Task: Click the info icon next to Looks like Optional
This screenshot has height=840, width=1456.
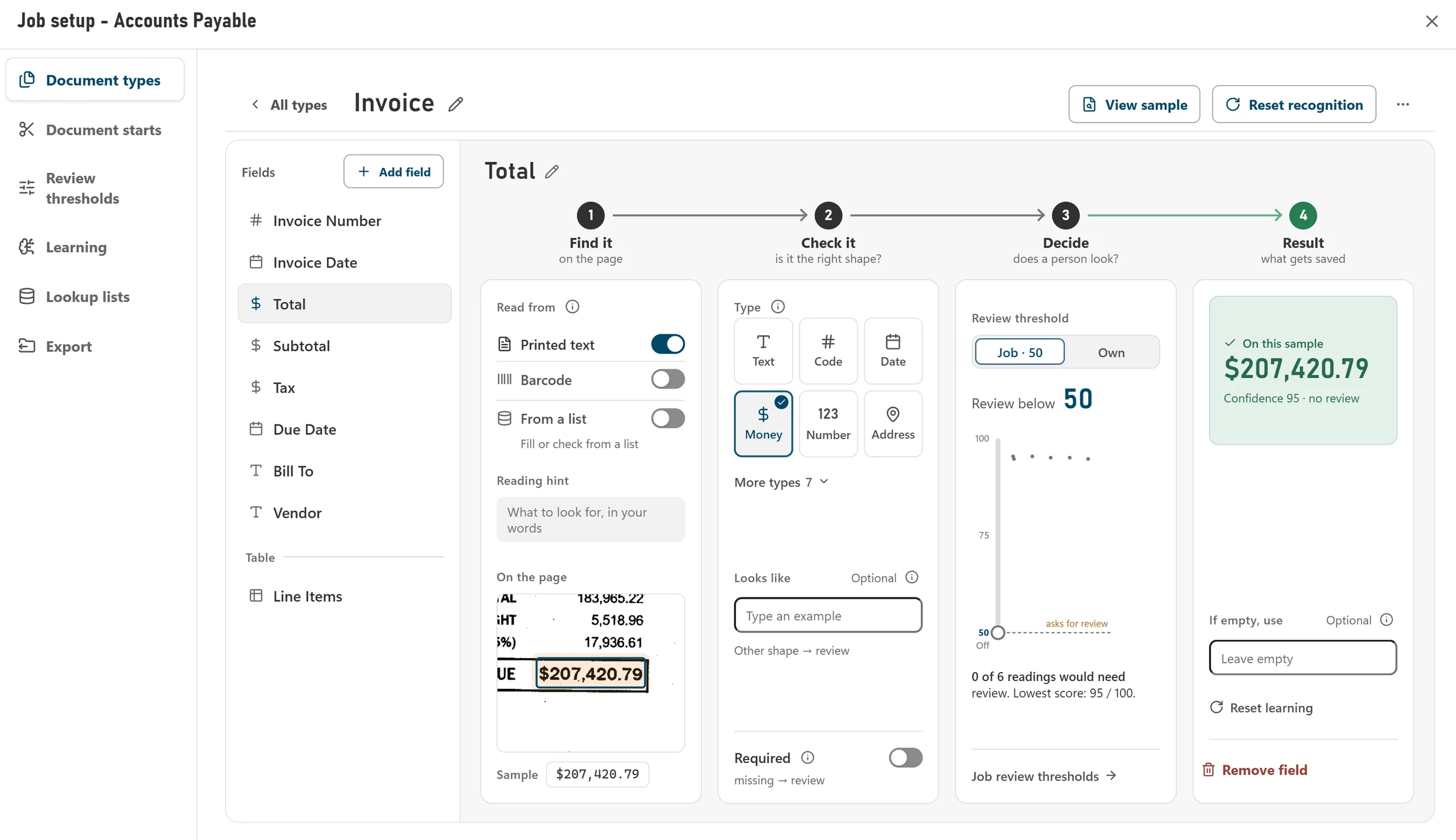Action: [912, 577]
